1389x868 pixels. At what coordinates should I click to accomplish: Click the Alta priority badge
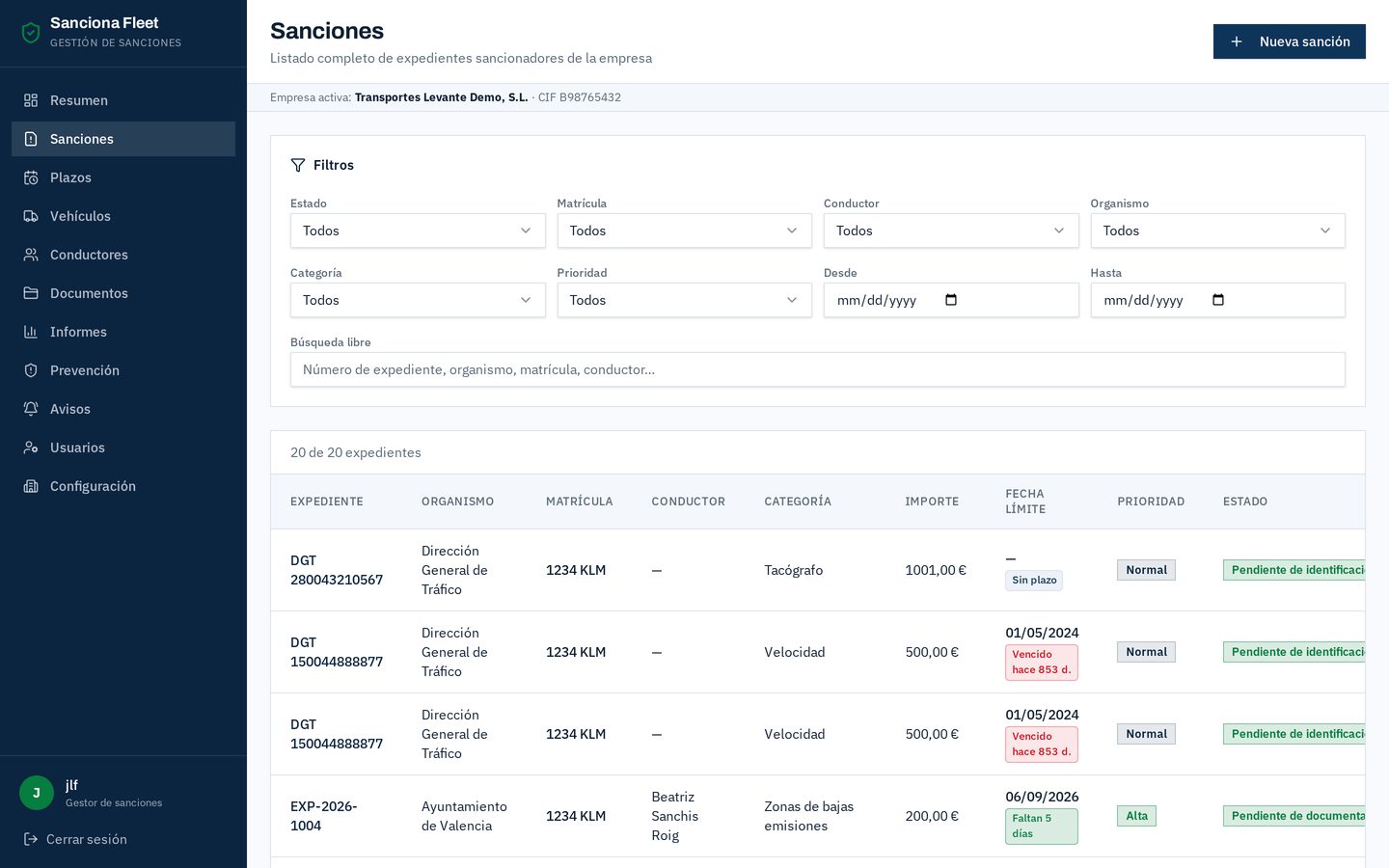pos(1137,816)
